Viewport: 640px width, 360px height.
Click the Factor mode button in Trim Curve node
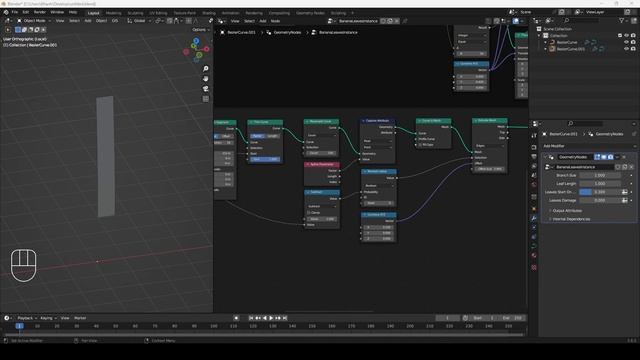pyautogui.click(x=258, y=136)
